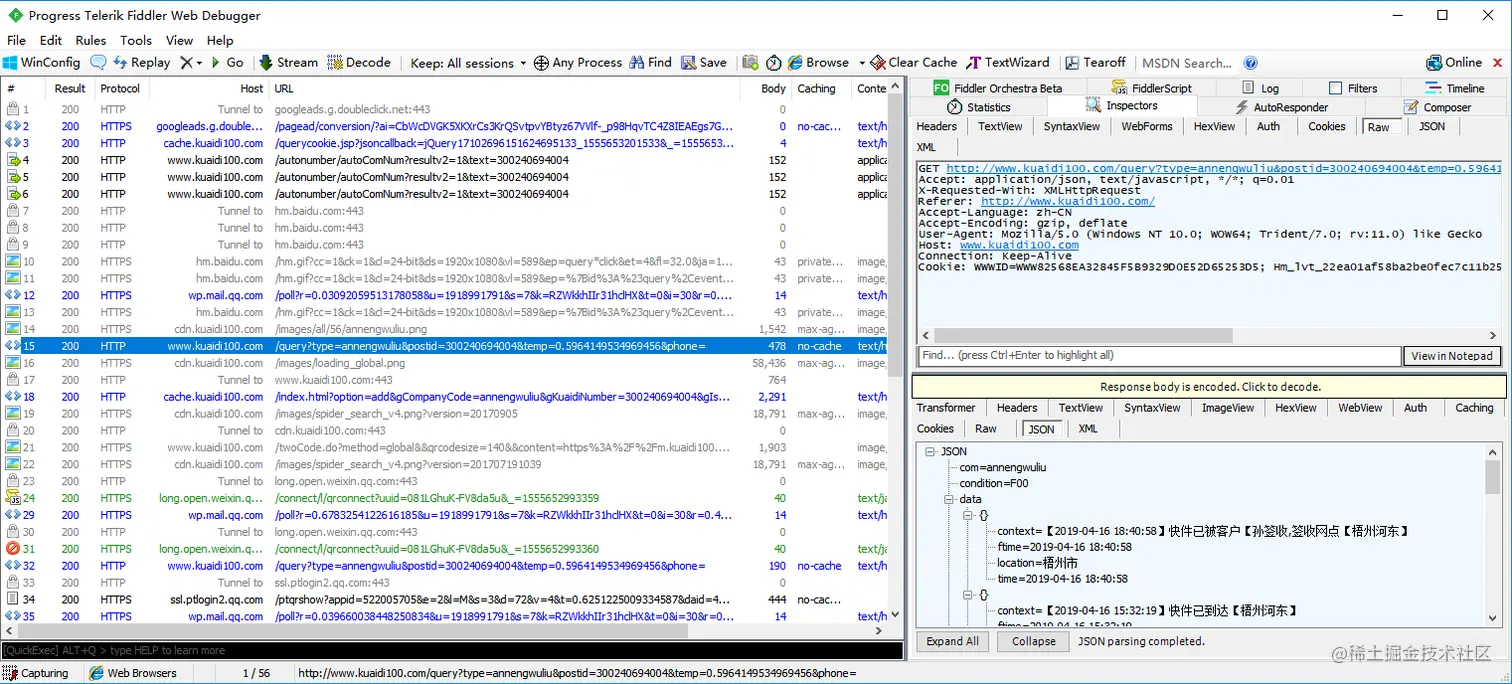1512x684 pixels.
Task: Click the MSDN Search field
Action: click(1188, 63)
